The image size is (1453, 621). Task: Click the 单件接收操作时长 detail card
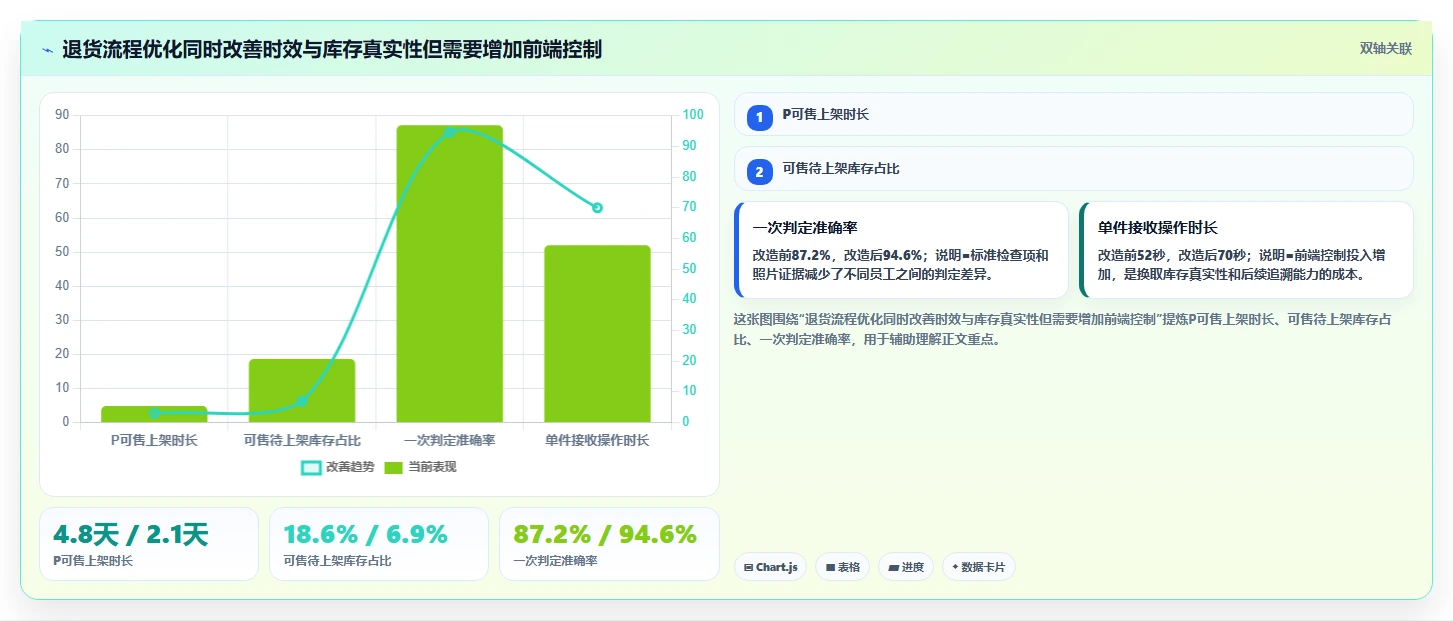pos(1246,250)
